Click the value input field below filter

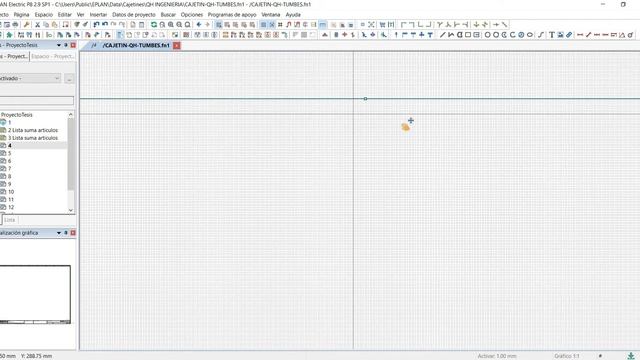tap(37, 100)
